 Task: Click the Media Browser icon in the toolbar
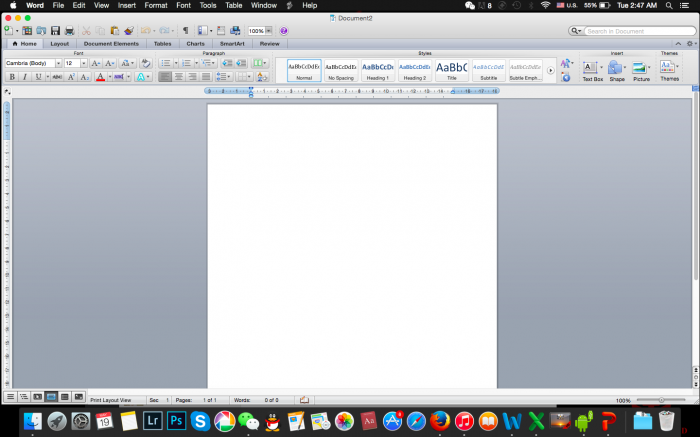(235, 31)
